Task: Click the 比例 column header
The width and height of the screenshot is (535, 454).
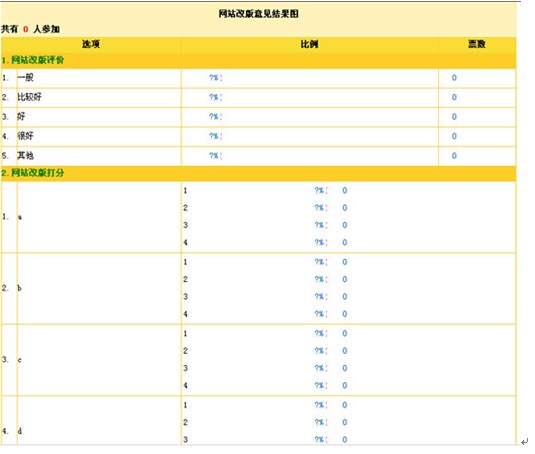Action: (309, 44)
